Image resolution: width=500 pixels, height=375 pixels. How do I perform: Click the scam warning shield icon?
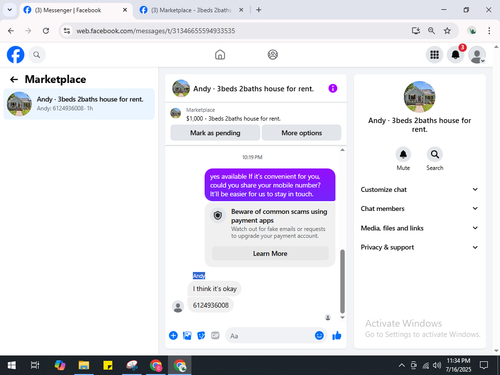[218, 215]
